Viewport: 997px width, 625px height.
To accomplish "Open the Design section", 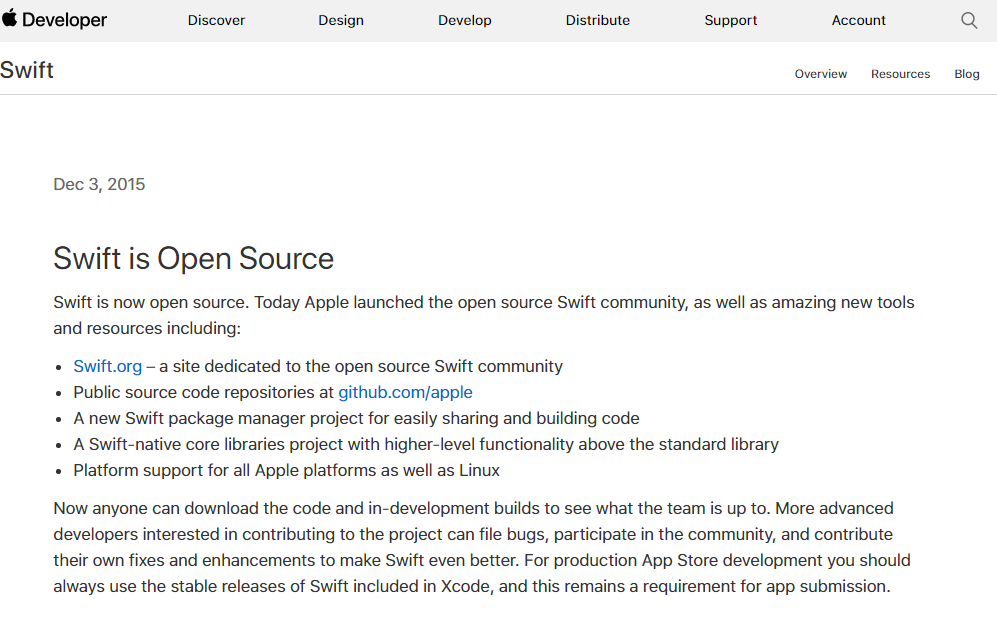I will click(341, 20).
